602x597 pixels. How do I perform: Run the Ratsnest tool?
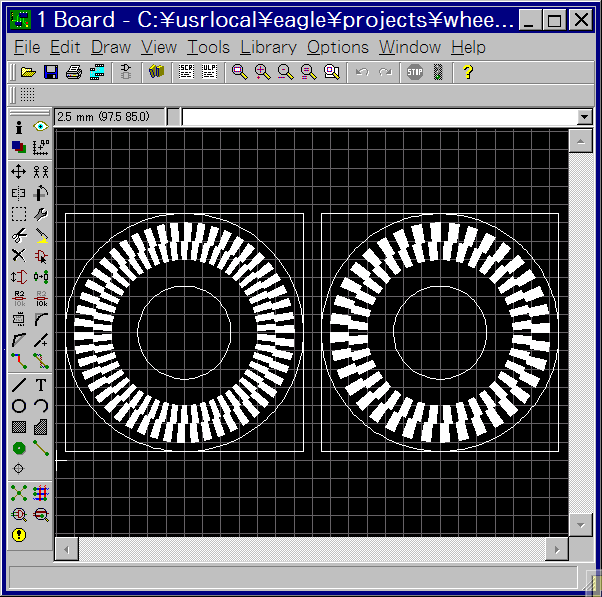18,493
